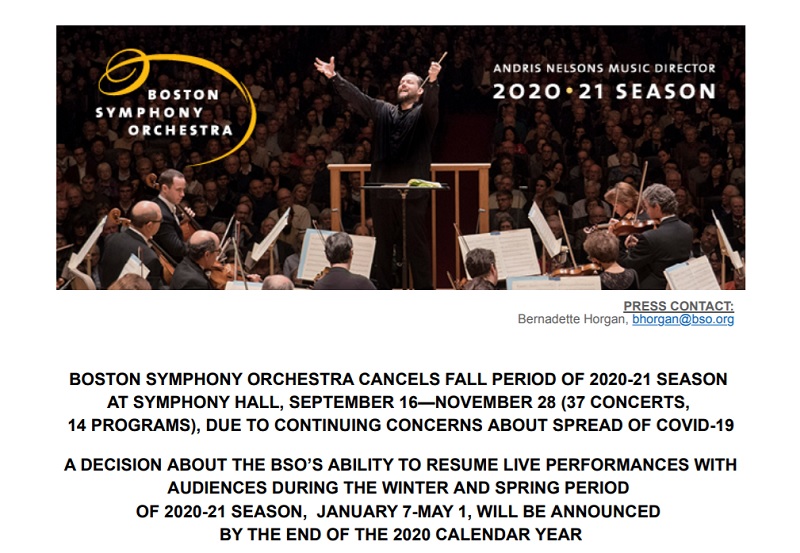Click the name Bernadette Horgan

(x=571, y=319)
